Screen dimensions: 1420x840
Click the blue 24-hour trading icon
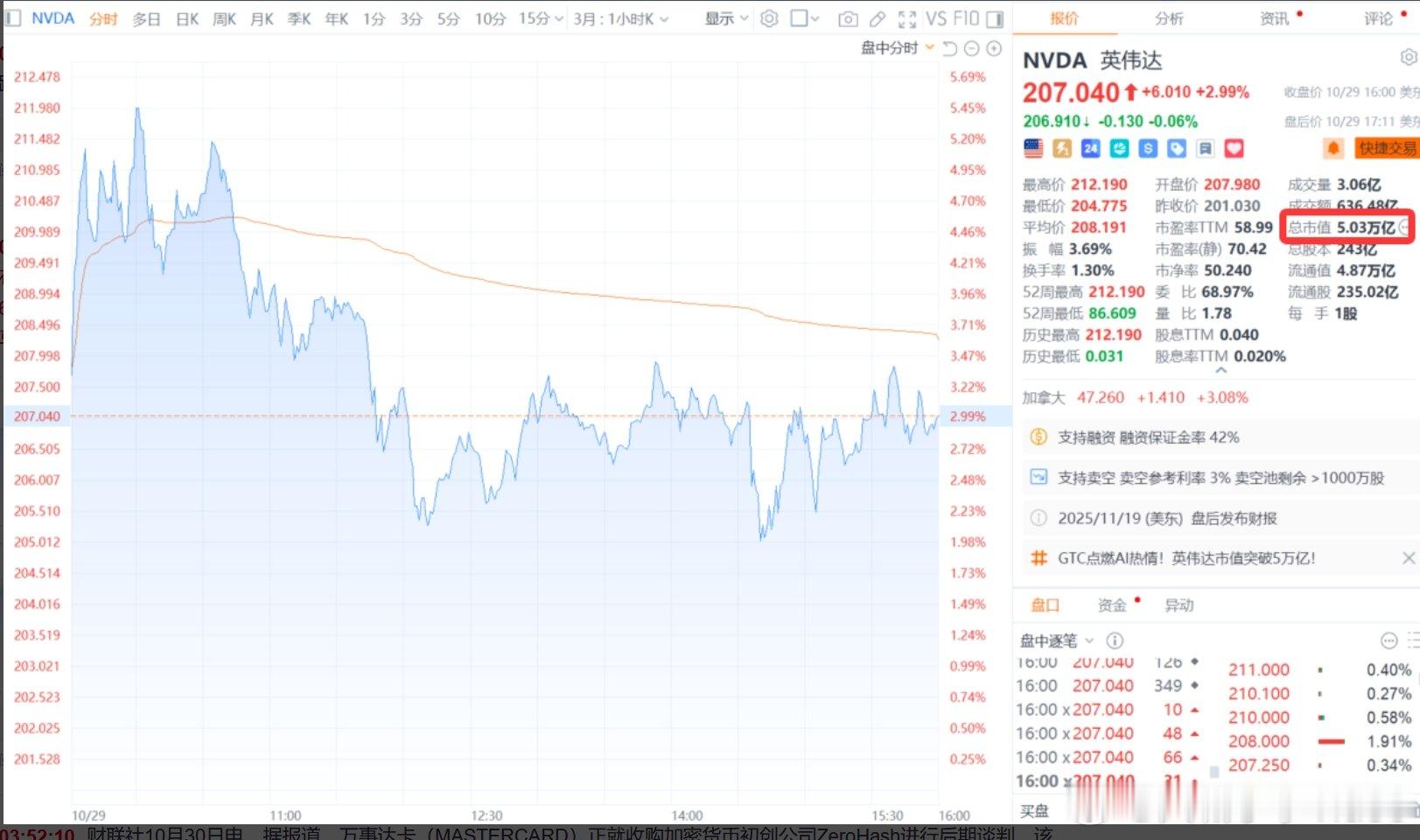[1090, 149]
